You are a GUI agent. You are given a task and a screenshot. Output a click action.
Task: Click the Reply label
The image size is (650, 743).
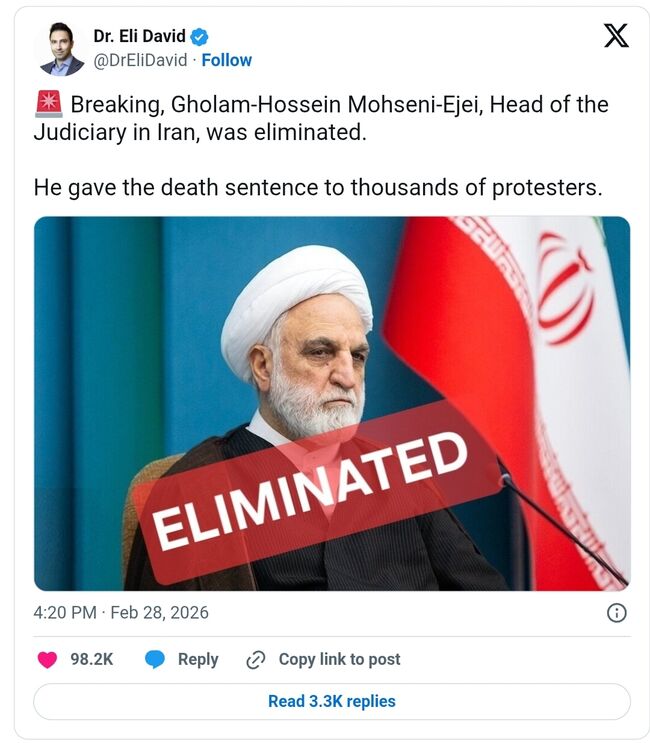pyautogui.click(x=198, y=660)
